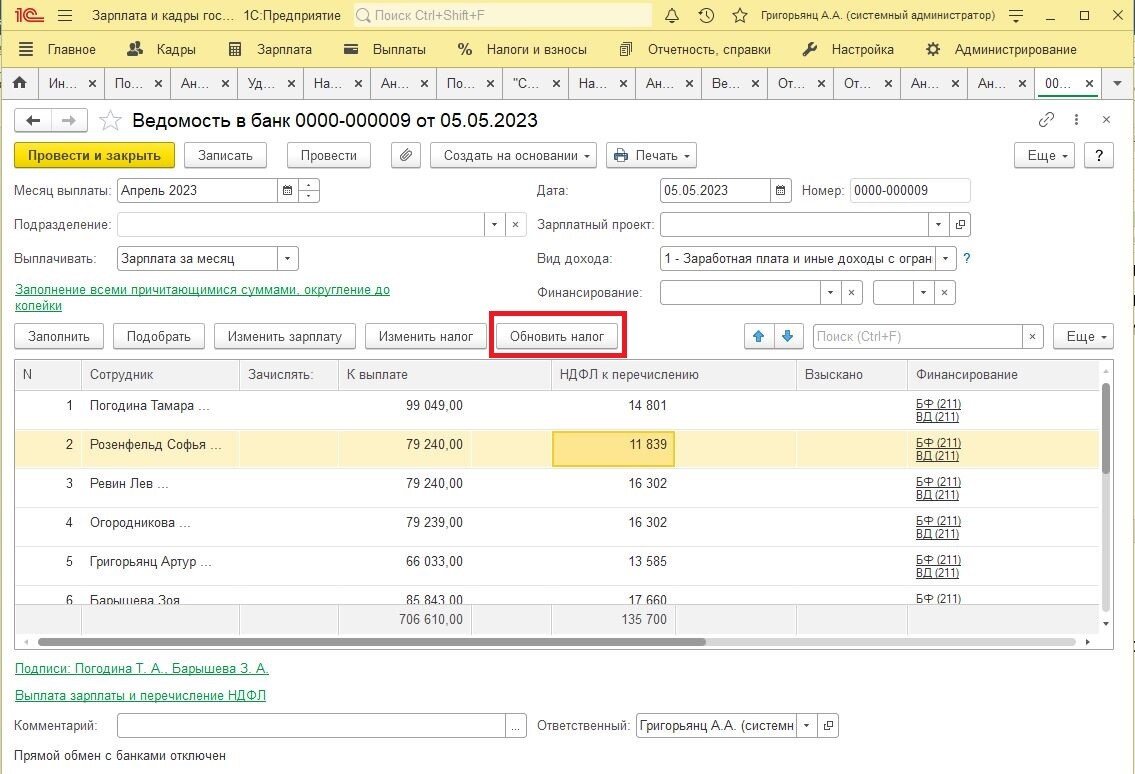This screenshot has height=774, width=1135.
Task: Open the main window settings icon
Action: (x=1016, y=15)
